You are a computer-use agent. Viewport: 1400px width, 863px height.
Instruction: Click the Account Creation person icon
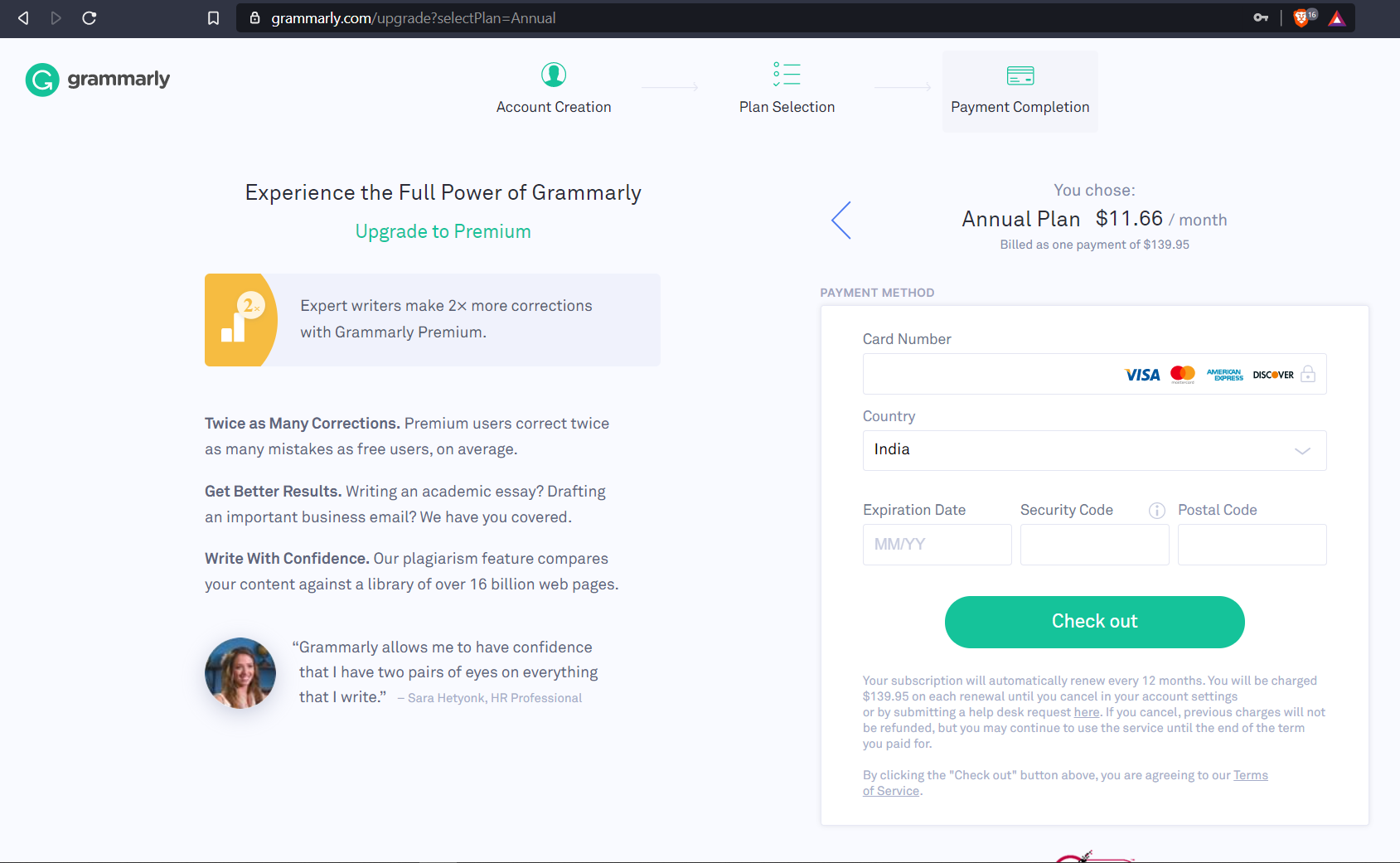click(554, 75)
